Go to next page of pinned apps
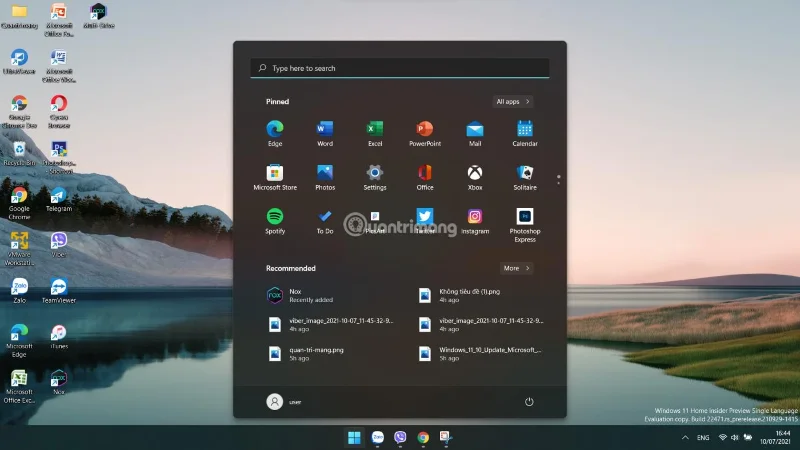Image resolution: width=800 pixels, height=450 pixels. pyautogui.click(x=559, y=183)
